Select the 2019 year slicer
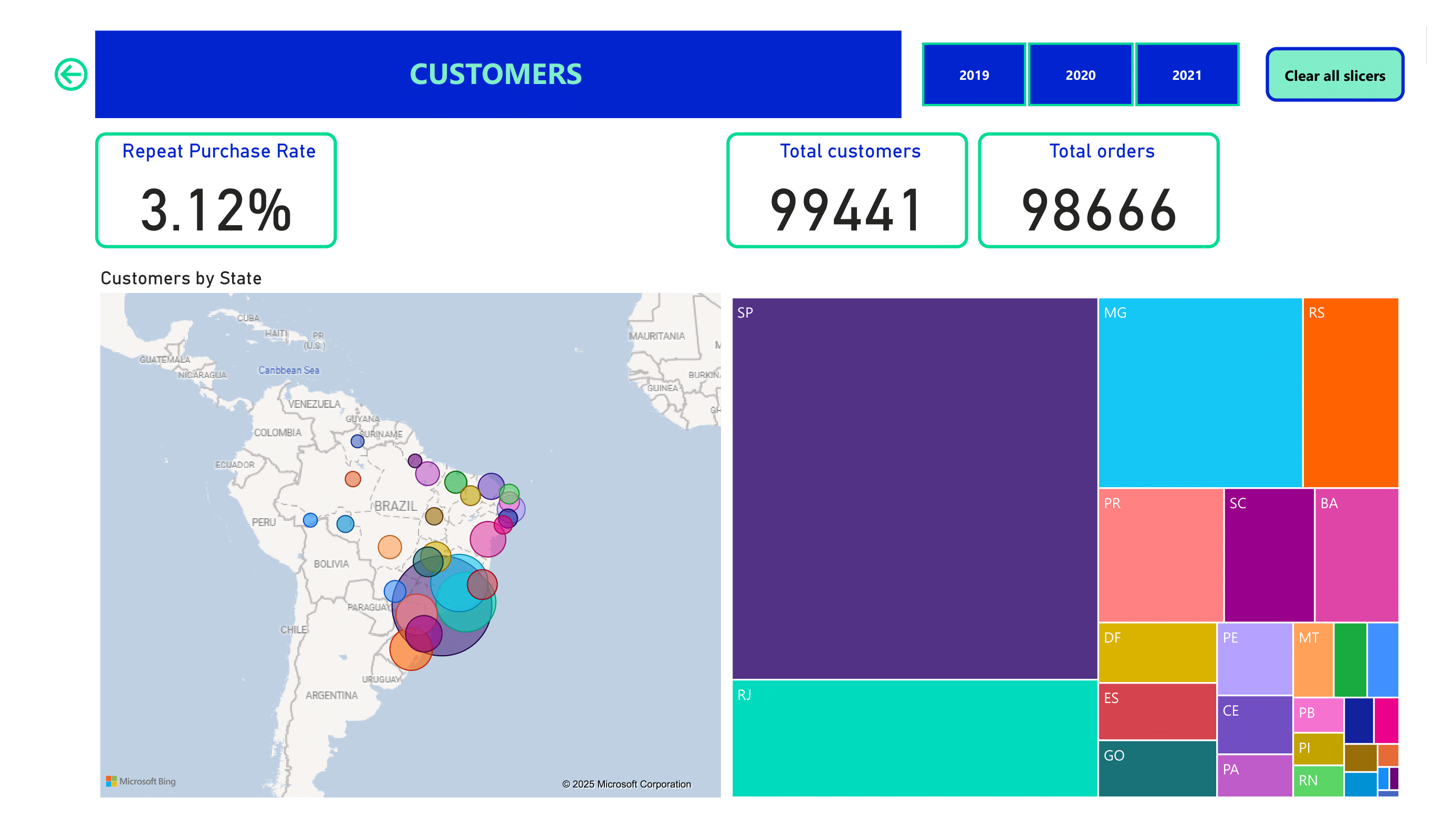The image size is (1453, 840). click(x=973, y=75)
